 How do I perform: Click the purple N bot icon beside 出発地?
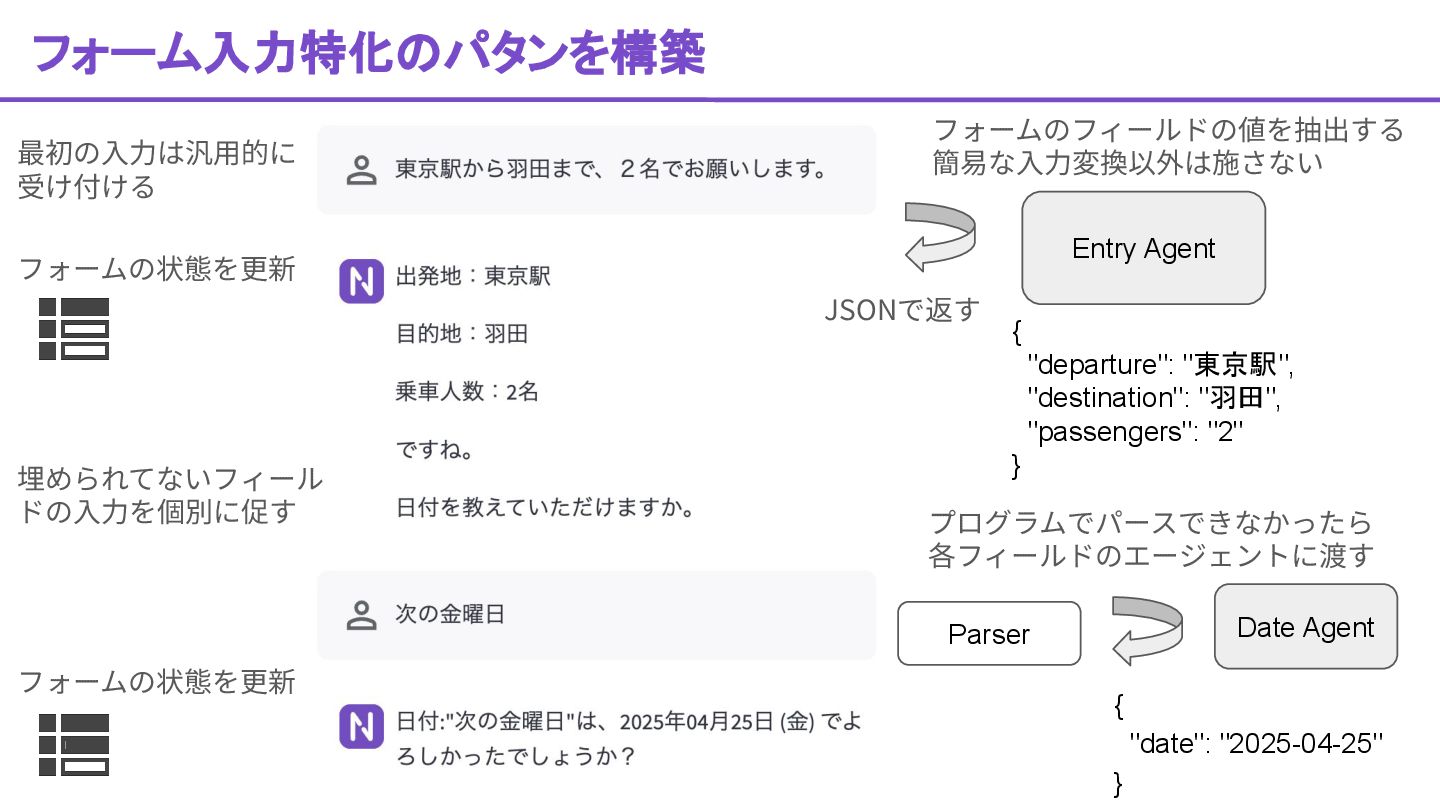361,281
